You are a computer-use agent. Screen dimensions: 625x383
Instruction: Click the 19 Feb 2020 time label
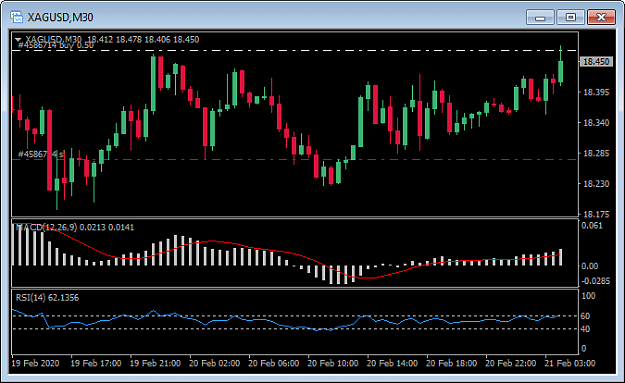35,363
